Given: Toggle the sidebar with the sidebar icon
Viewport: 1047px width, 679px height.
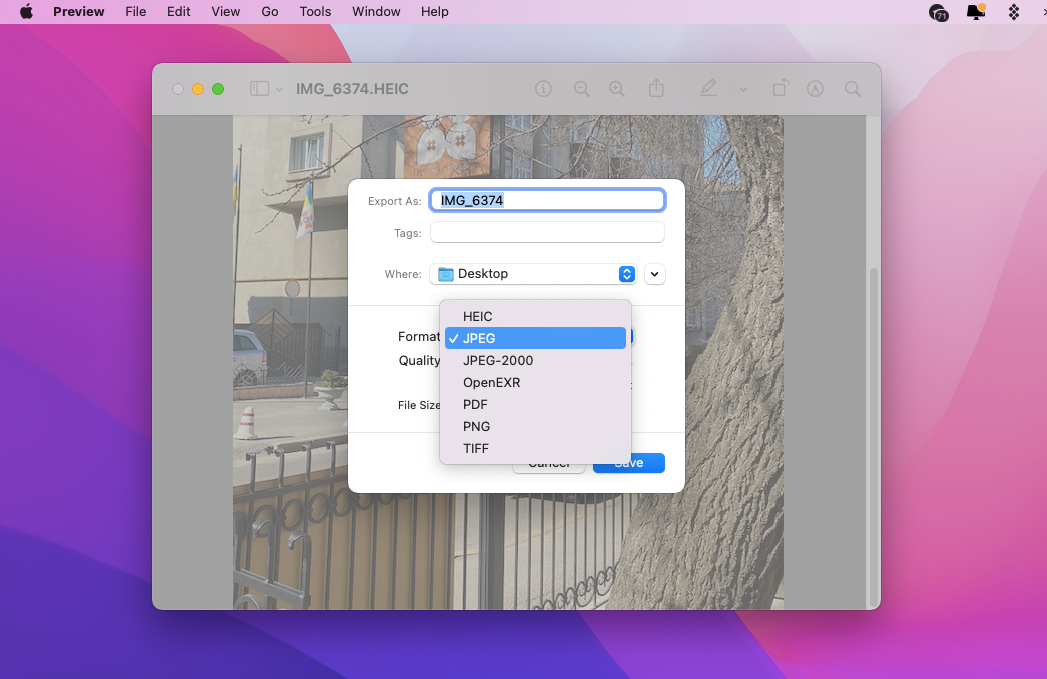Looking at the screenshot, I should click(258, 88).
